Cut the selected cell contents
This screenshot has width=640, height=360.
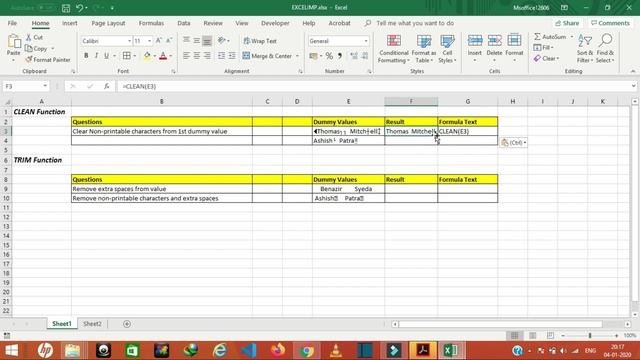pyautogui.click(x=34, y=37)
